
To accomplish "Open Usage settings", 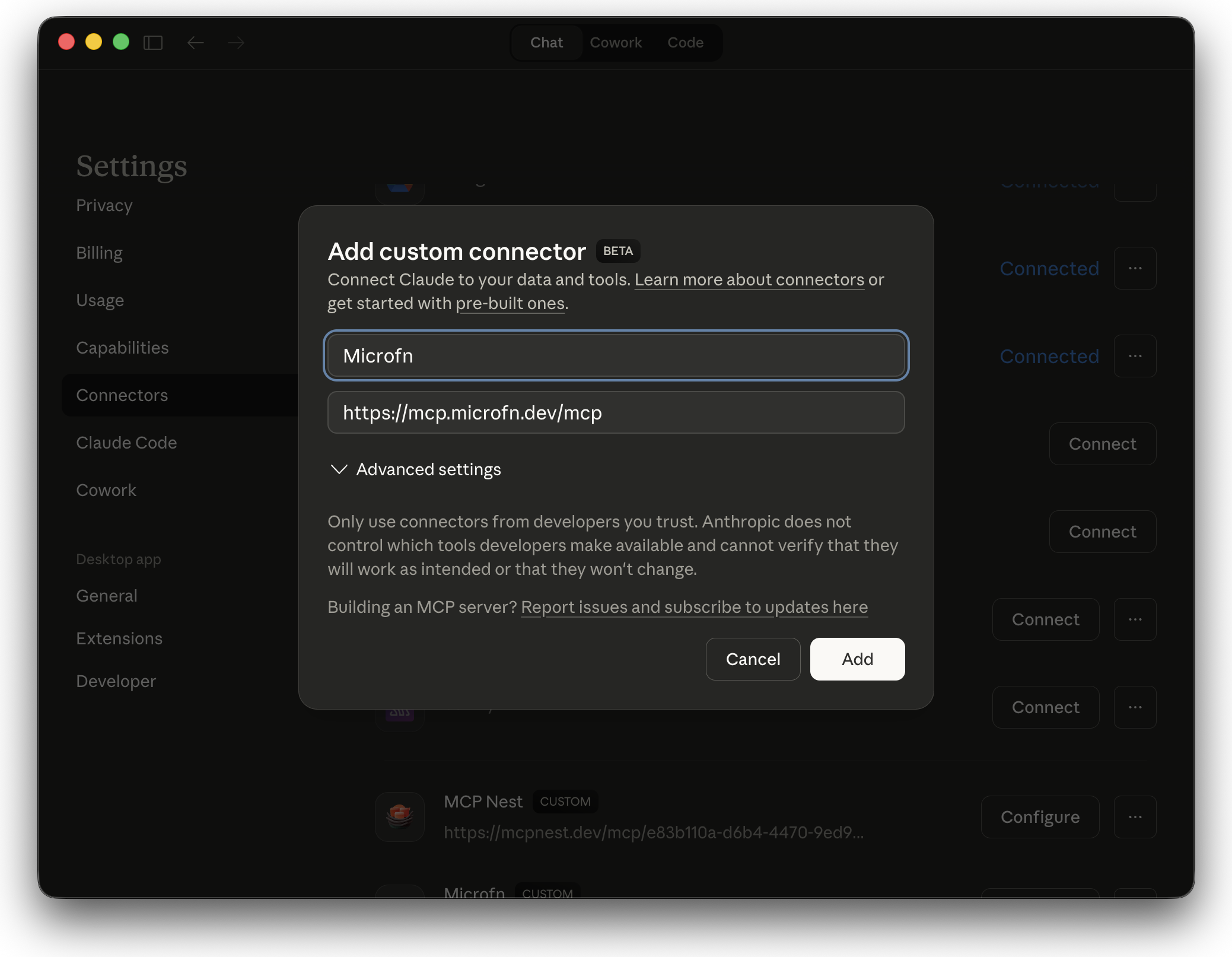I will pos(100,300).
